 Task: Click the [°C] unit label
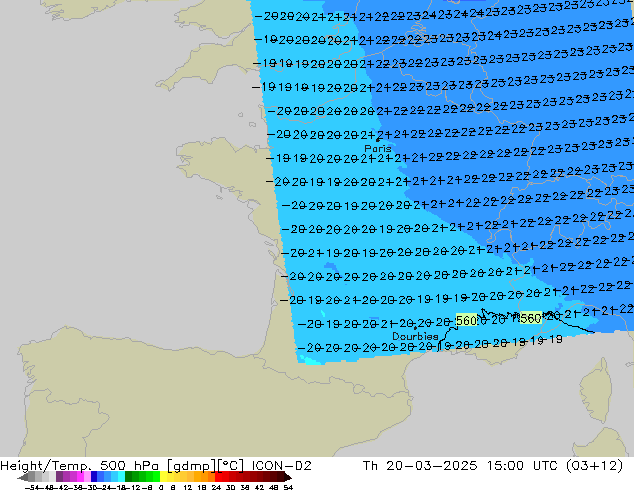231,466
